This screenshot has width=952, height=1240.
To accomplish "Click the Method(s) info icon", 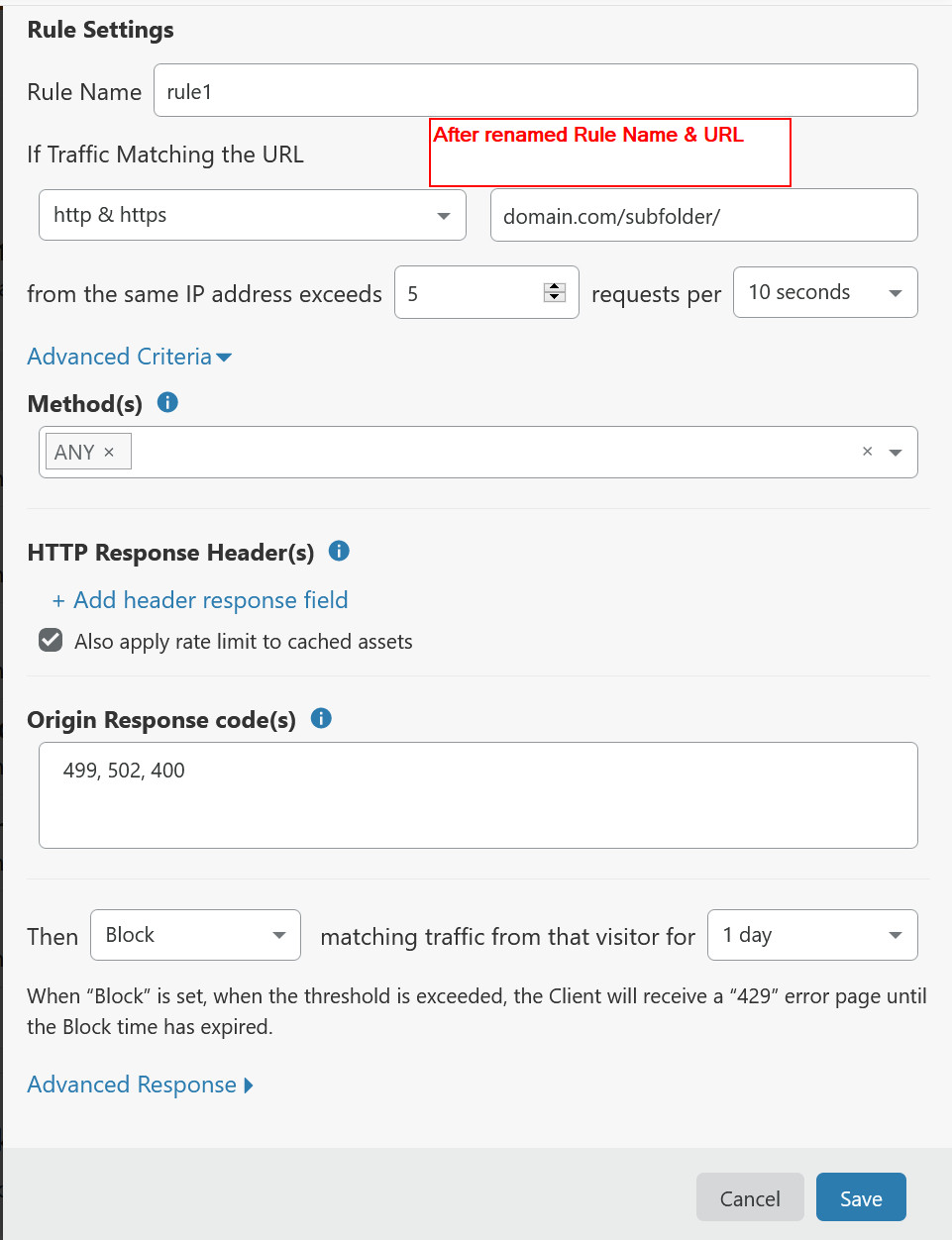I will [x=167, y=402].
